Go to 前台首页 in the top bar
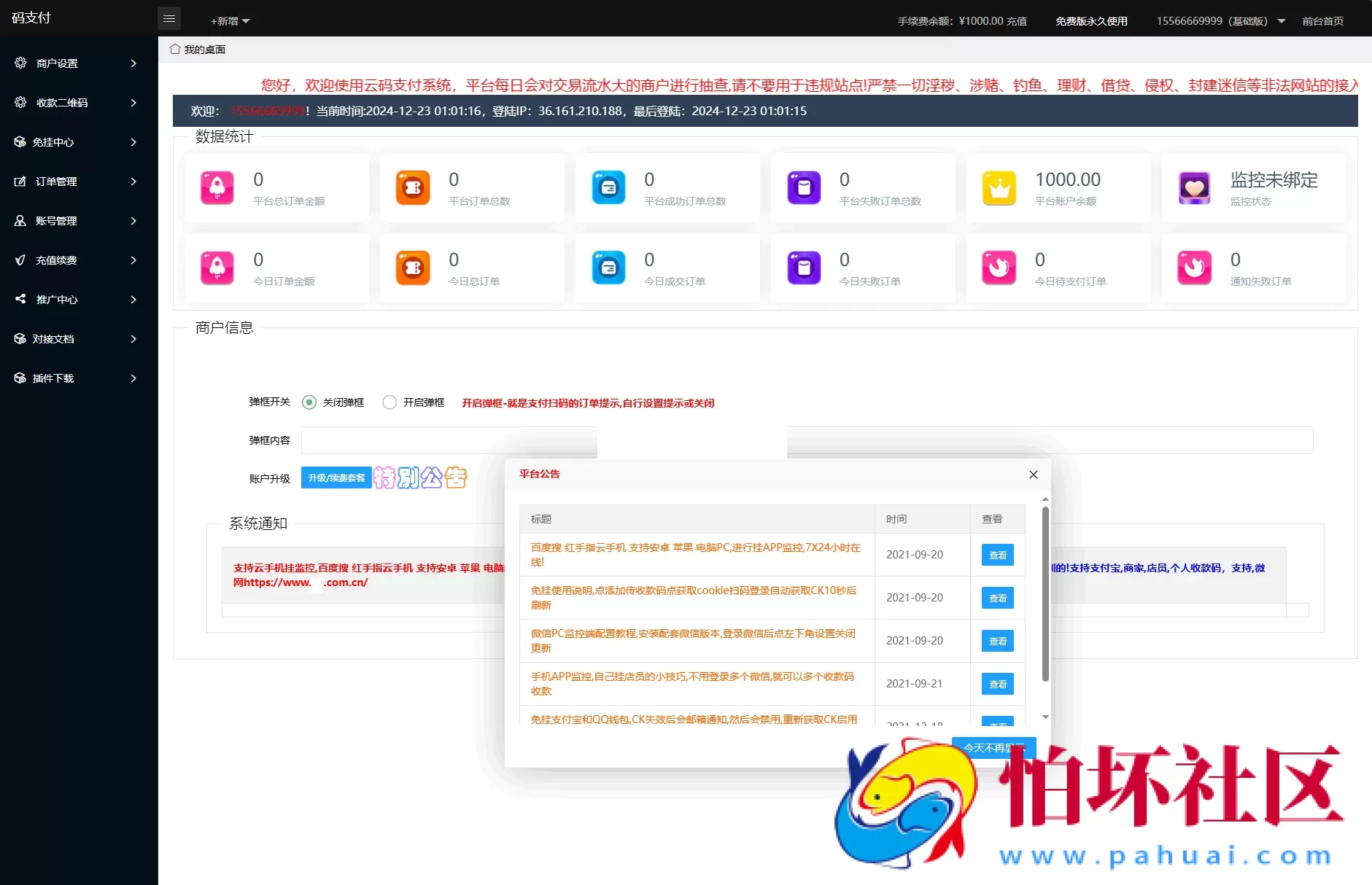 click(1322, 21)
